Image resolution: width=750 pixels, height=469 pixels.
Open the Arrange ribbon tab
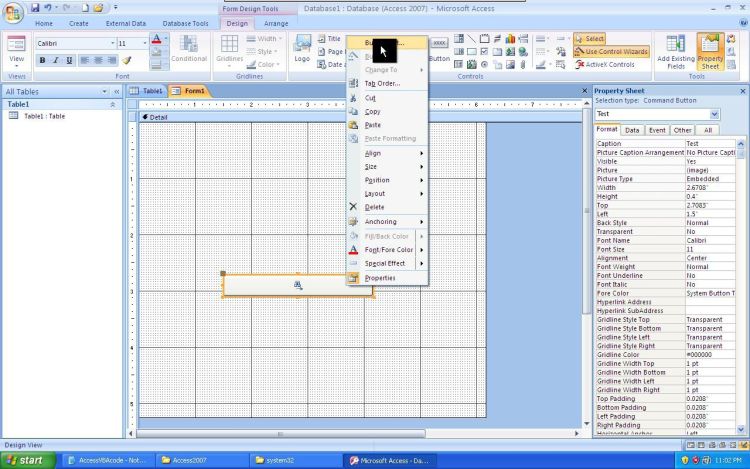(276, 23)
